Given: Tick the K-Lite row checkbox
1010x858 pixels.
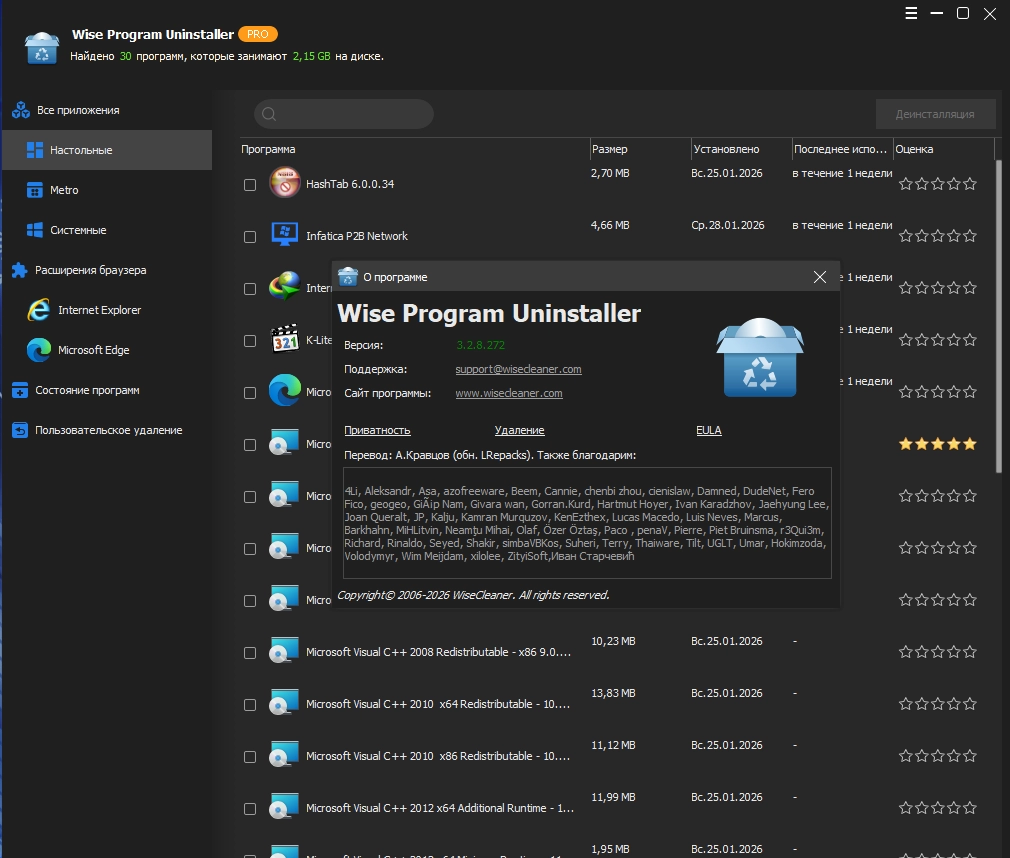Looking at the screenshot, I should coord(250,341).
